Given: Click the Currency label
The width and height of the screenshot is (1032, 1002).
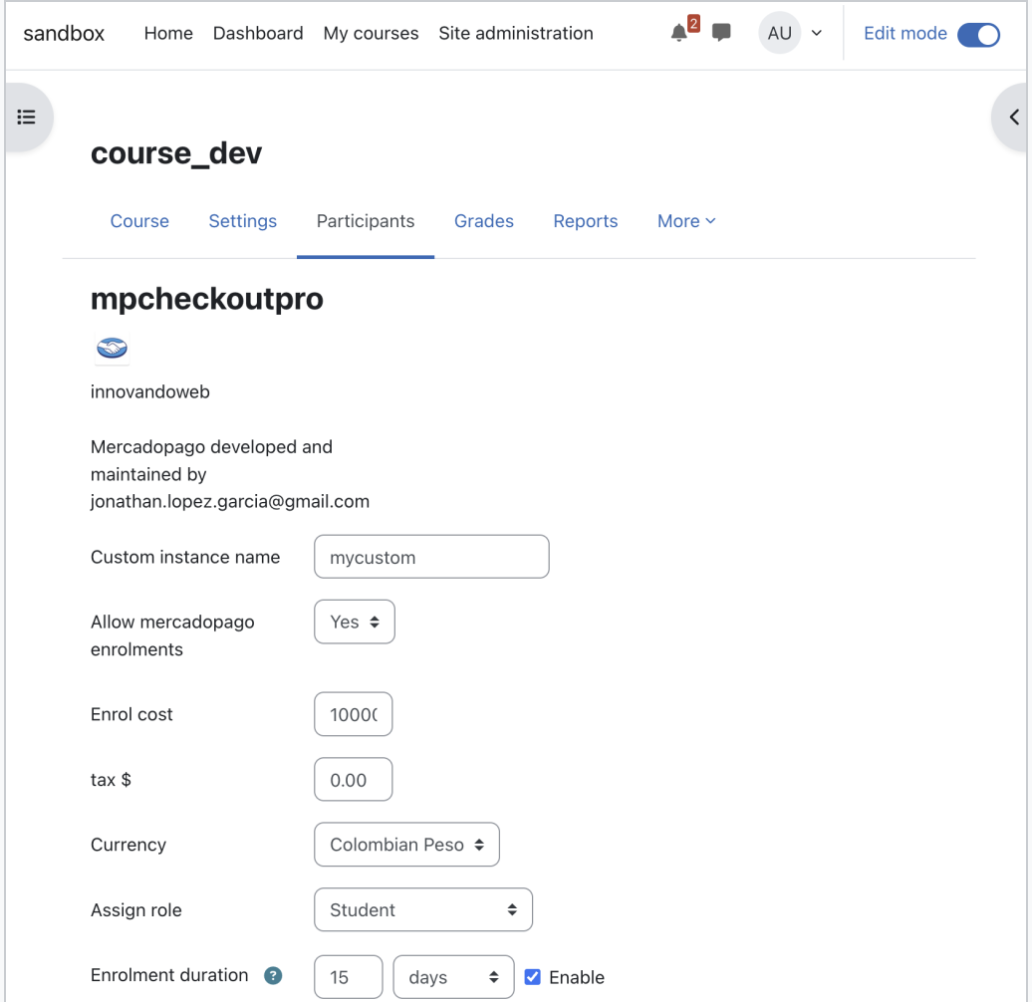Looking at the screenshot, I should [x=128, y=845].
